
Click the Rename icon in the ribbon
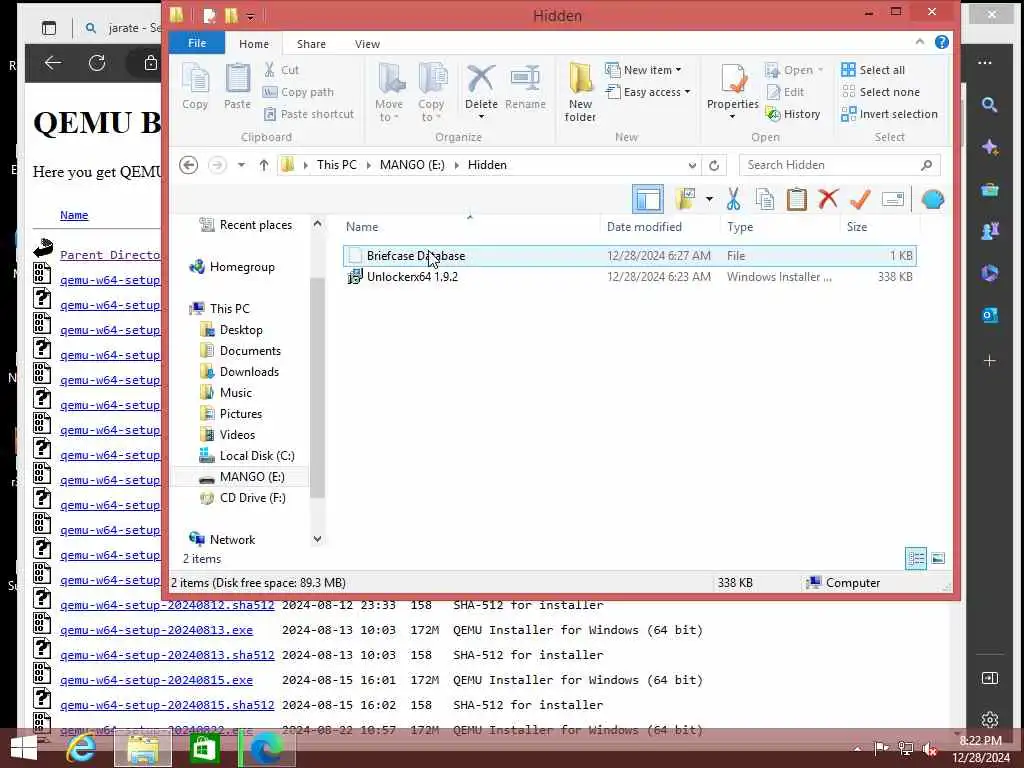525,87
